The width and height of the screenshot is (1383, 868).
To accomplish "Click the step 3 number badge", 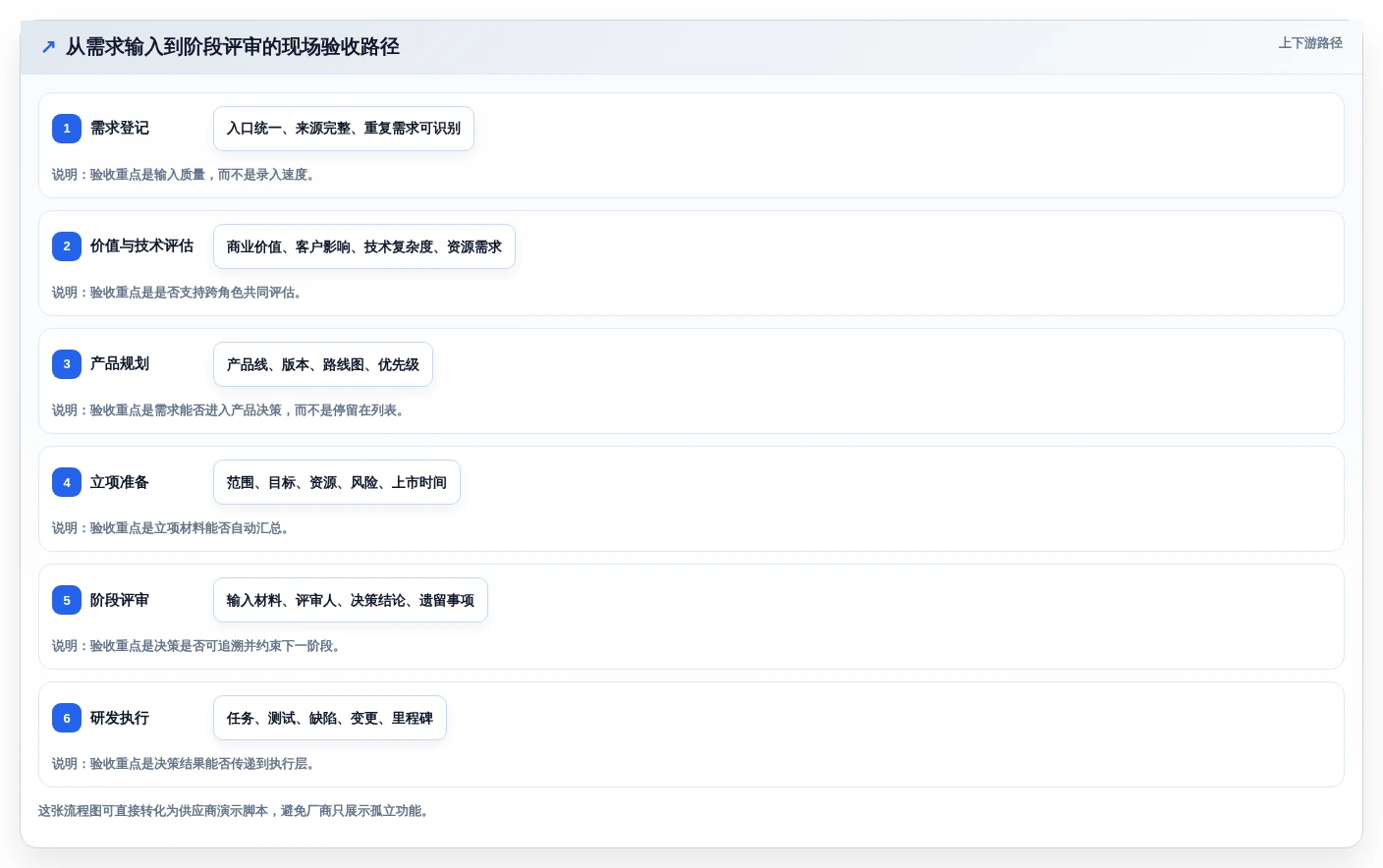I will coord(67,363).
